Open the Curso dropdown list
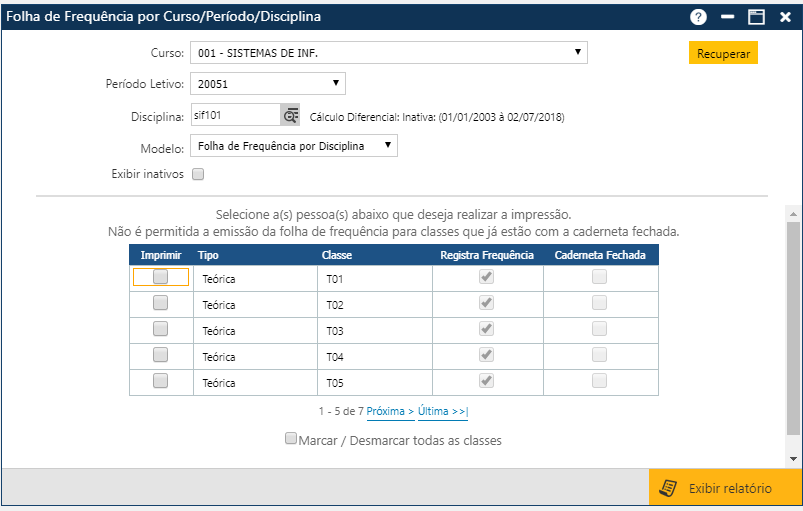Viewport: 803px width, 511px height. point(388,53)
